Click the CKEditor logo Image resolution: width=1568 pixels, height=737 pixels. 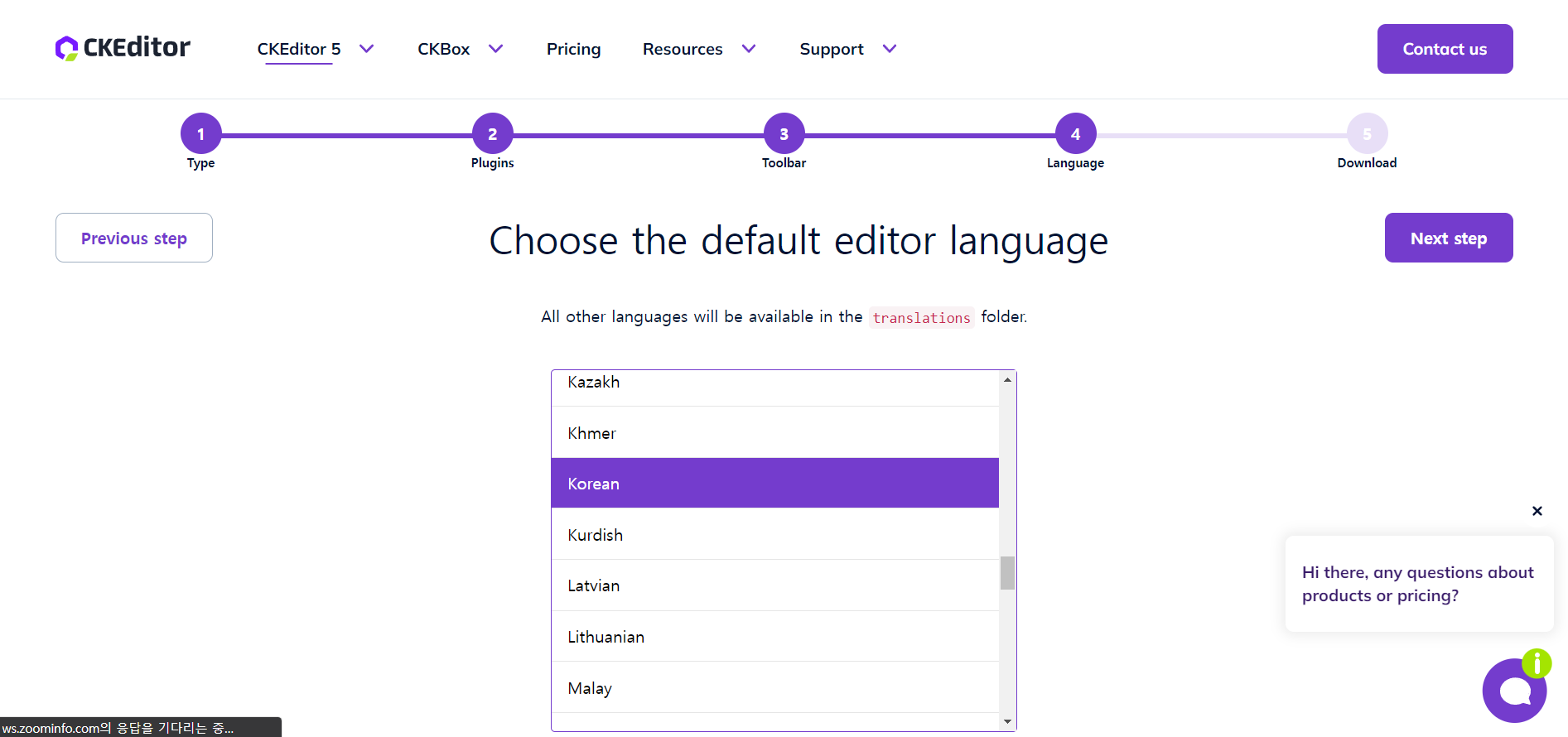[123, 48]
